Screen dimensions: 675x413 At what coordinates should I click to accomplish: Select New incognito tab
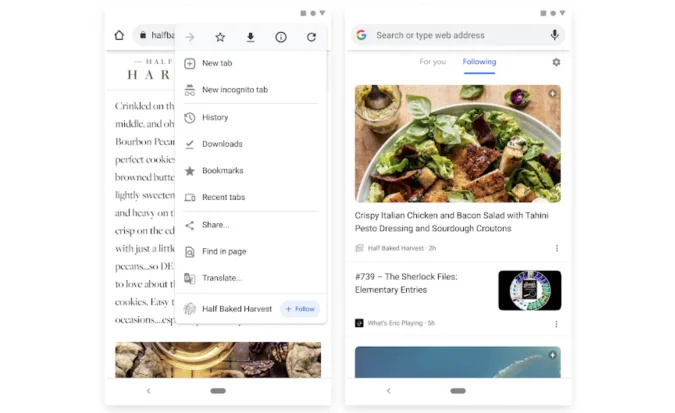click(234, 90)
